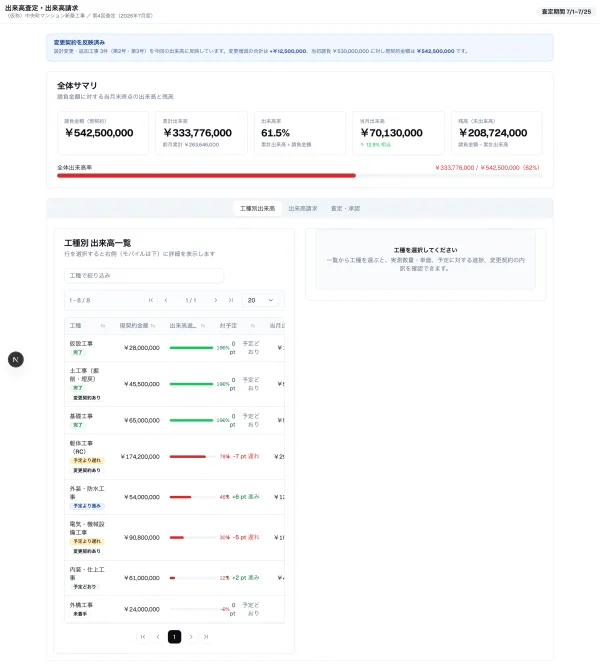
Task: Click the round N badge at left edge
Action: click(16, 359)
